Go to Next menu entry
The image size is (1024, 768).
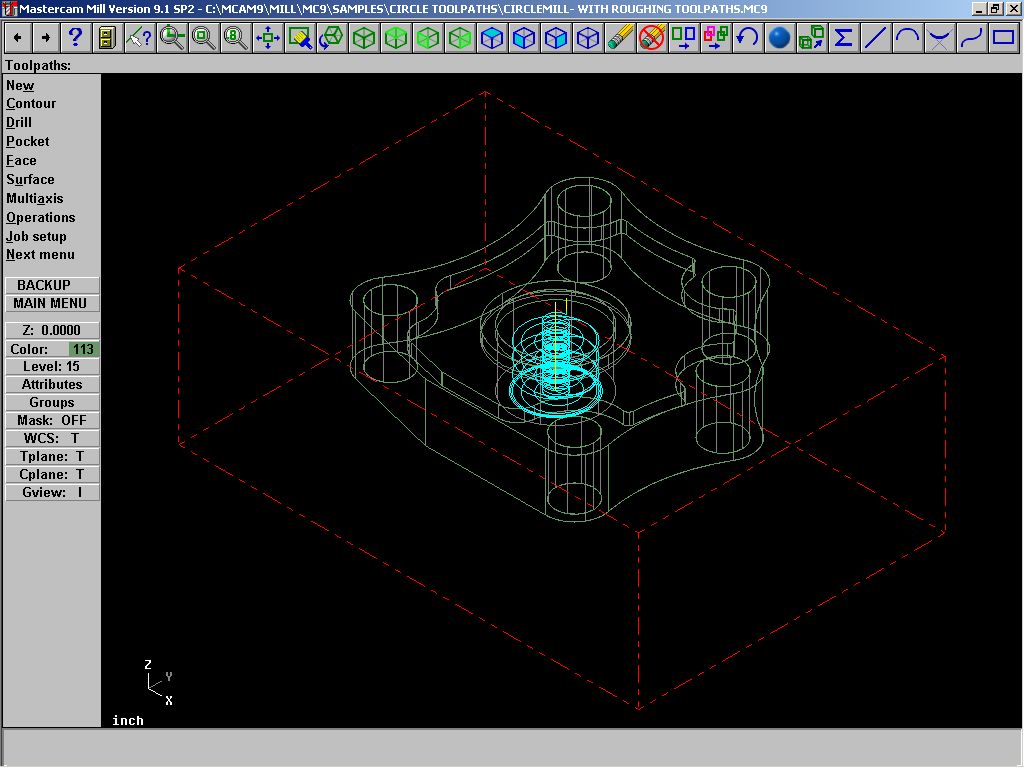(40, 255)
